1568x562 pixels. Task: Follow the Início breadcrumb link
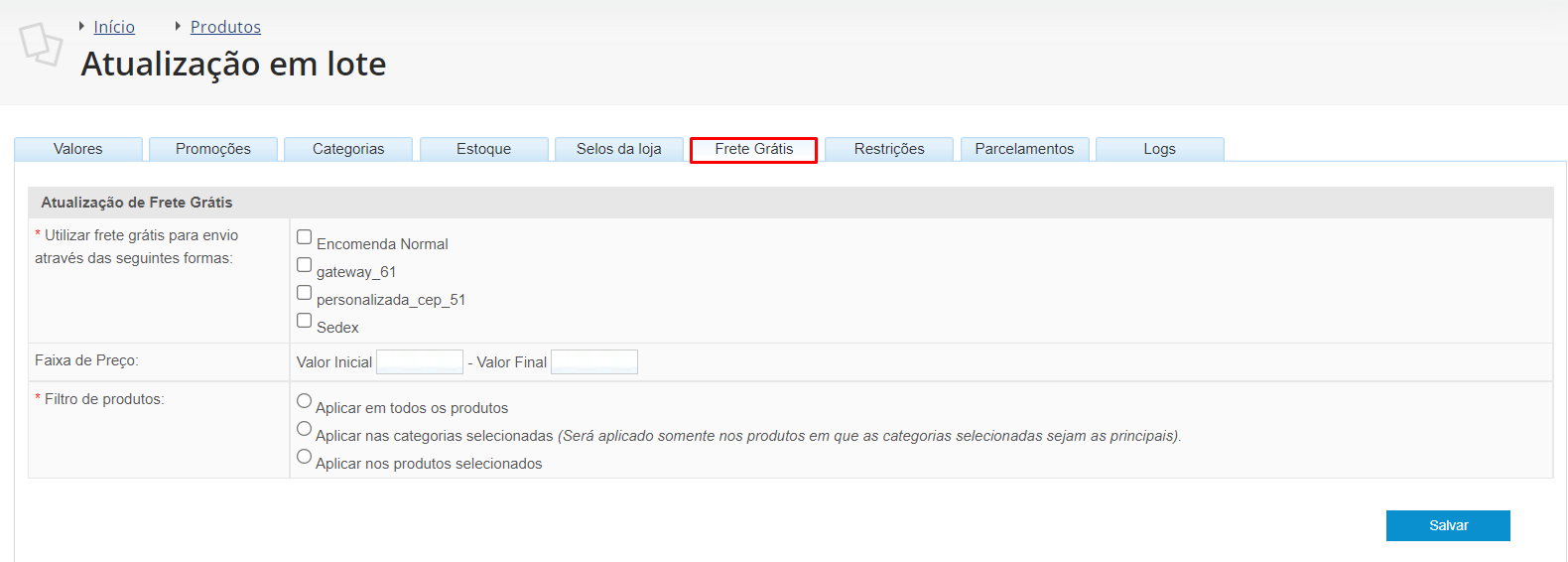click(x=114, y=27)
